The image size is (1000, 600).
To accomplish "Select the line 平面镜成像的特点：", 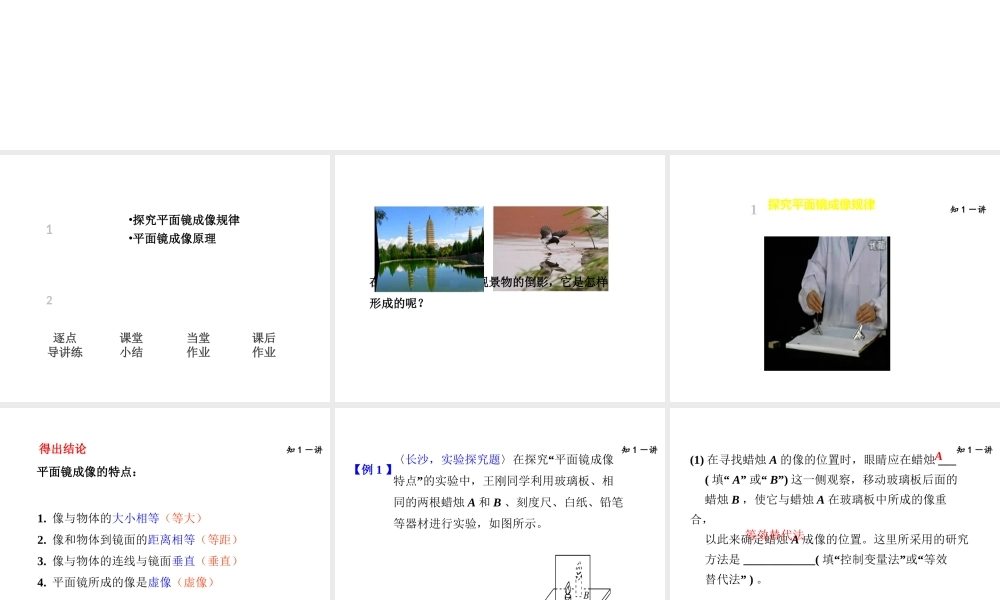I will click(87, 472).
